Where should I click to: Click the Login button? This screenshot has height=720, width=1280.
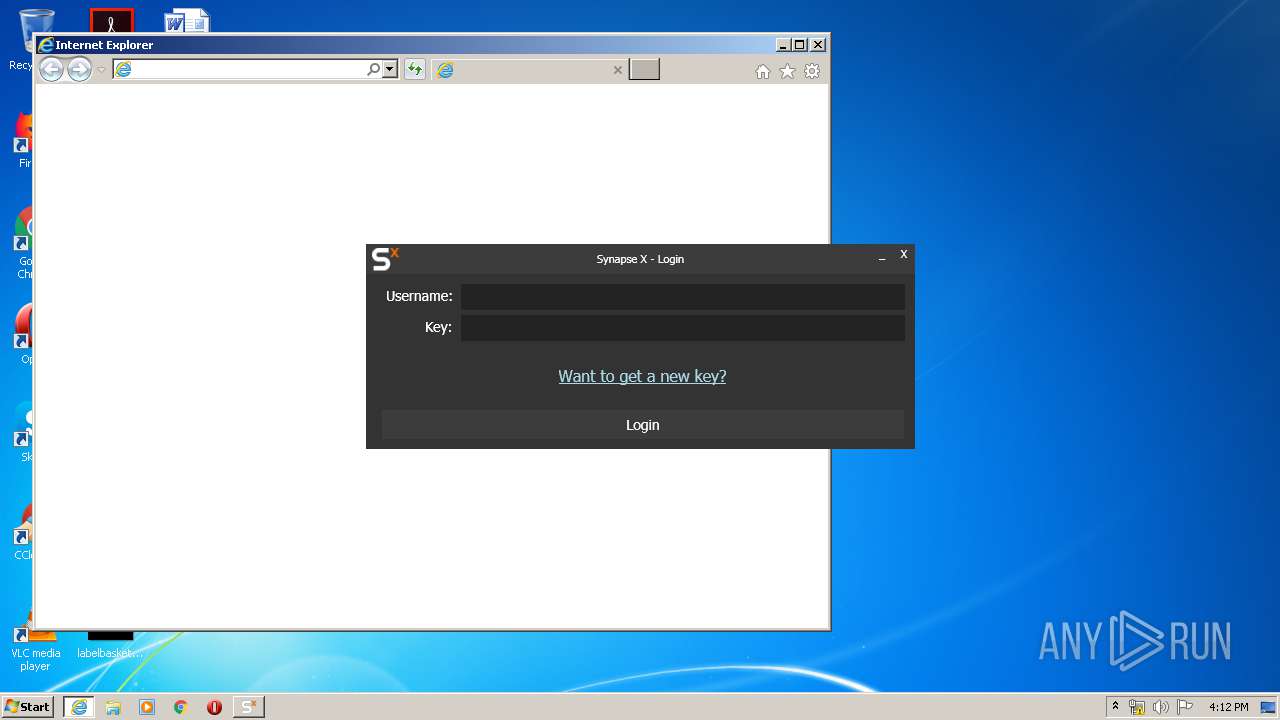pos(643,425)
